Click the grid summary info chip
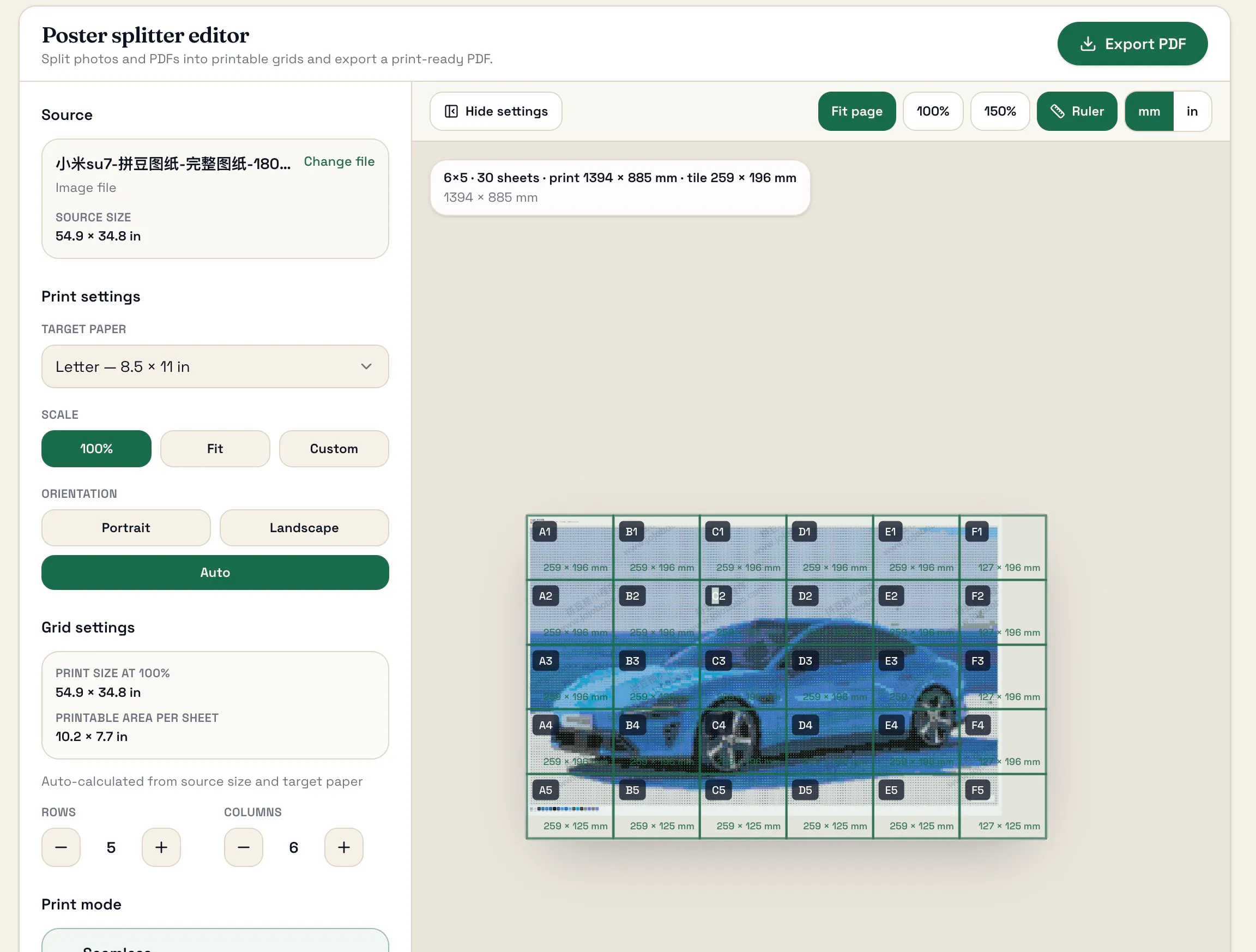The width and height of the screenshot is (1256, 952). (620, 188)
